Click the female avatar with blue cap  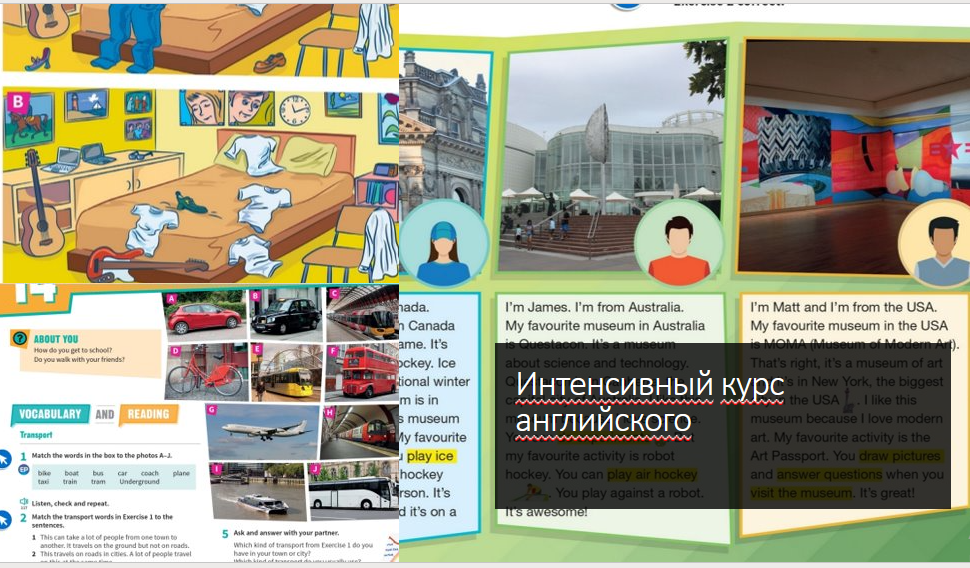443,244
